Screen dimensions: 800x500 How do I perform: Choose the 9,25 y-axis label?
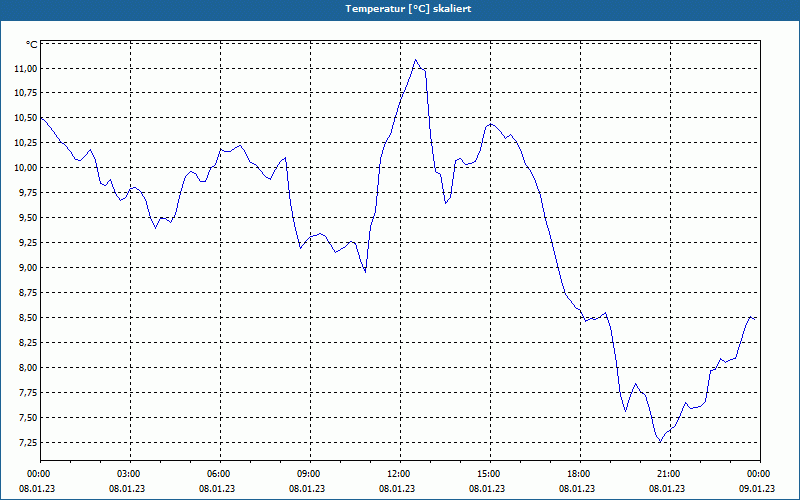[28, 243]
